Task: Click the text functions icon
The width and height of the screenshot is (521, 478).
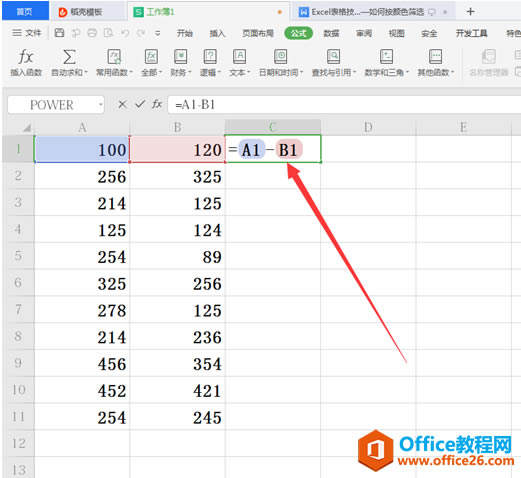Action: (239, 57)
